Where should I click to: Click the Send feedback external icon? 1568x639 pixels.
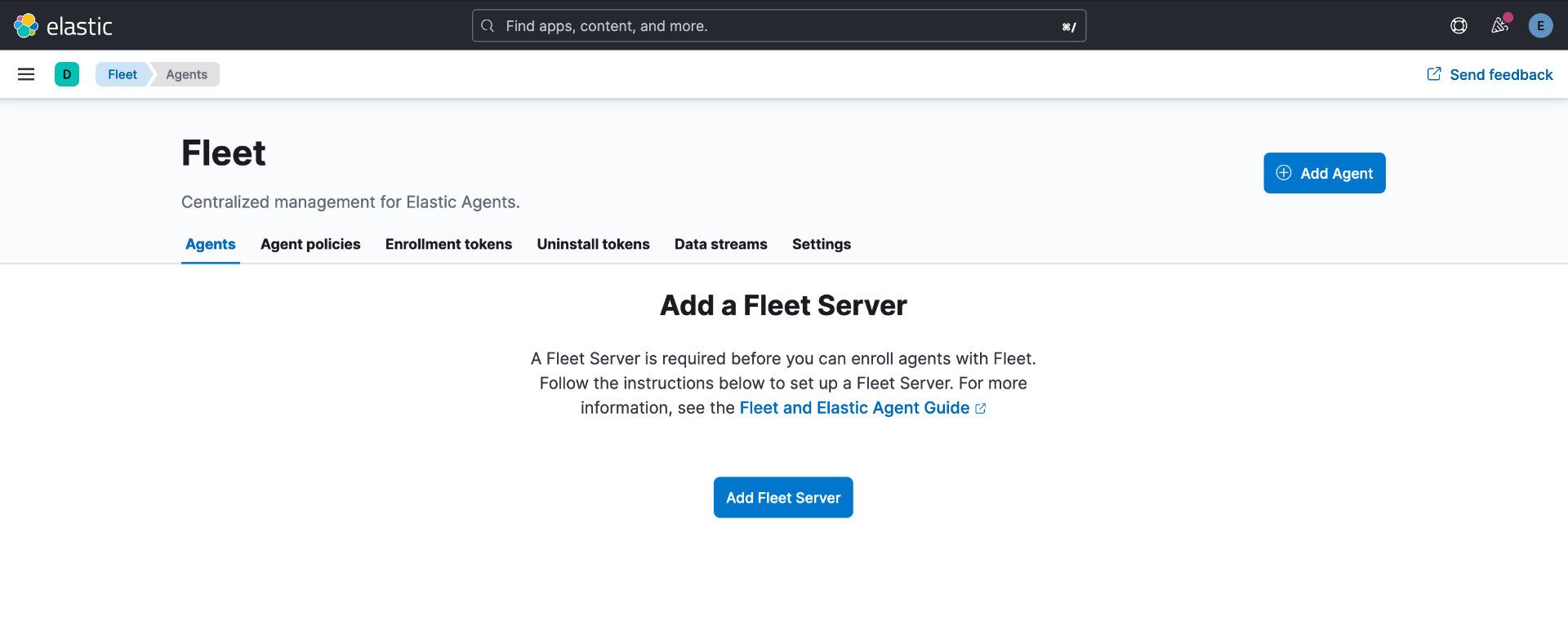pos(1434,74)
